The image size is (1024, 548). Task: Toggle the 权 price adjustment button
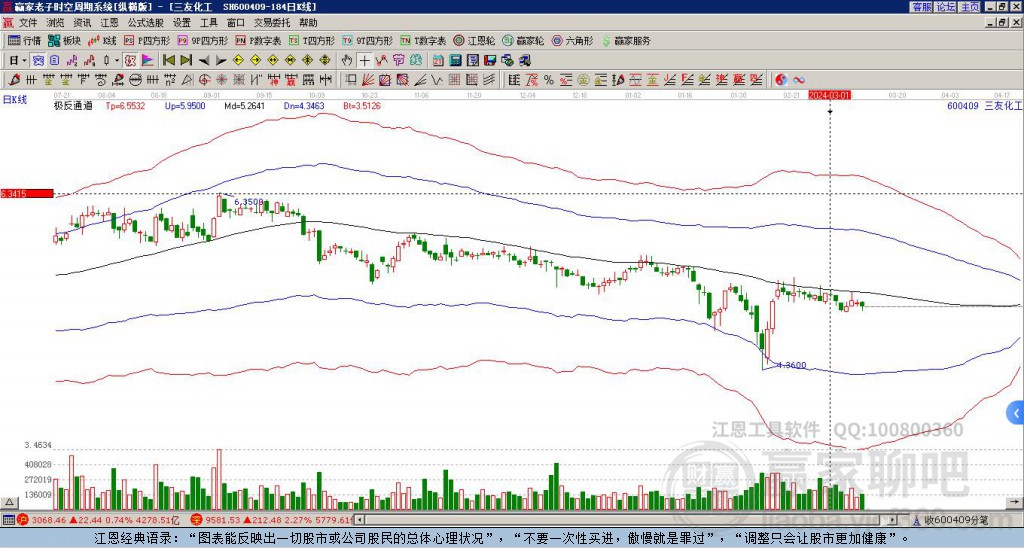click(130, 61)
